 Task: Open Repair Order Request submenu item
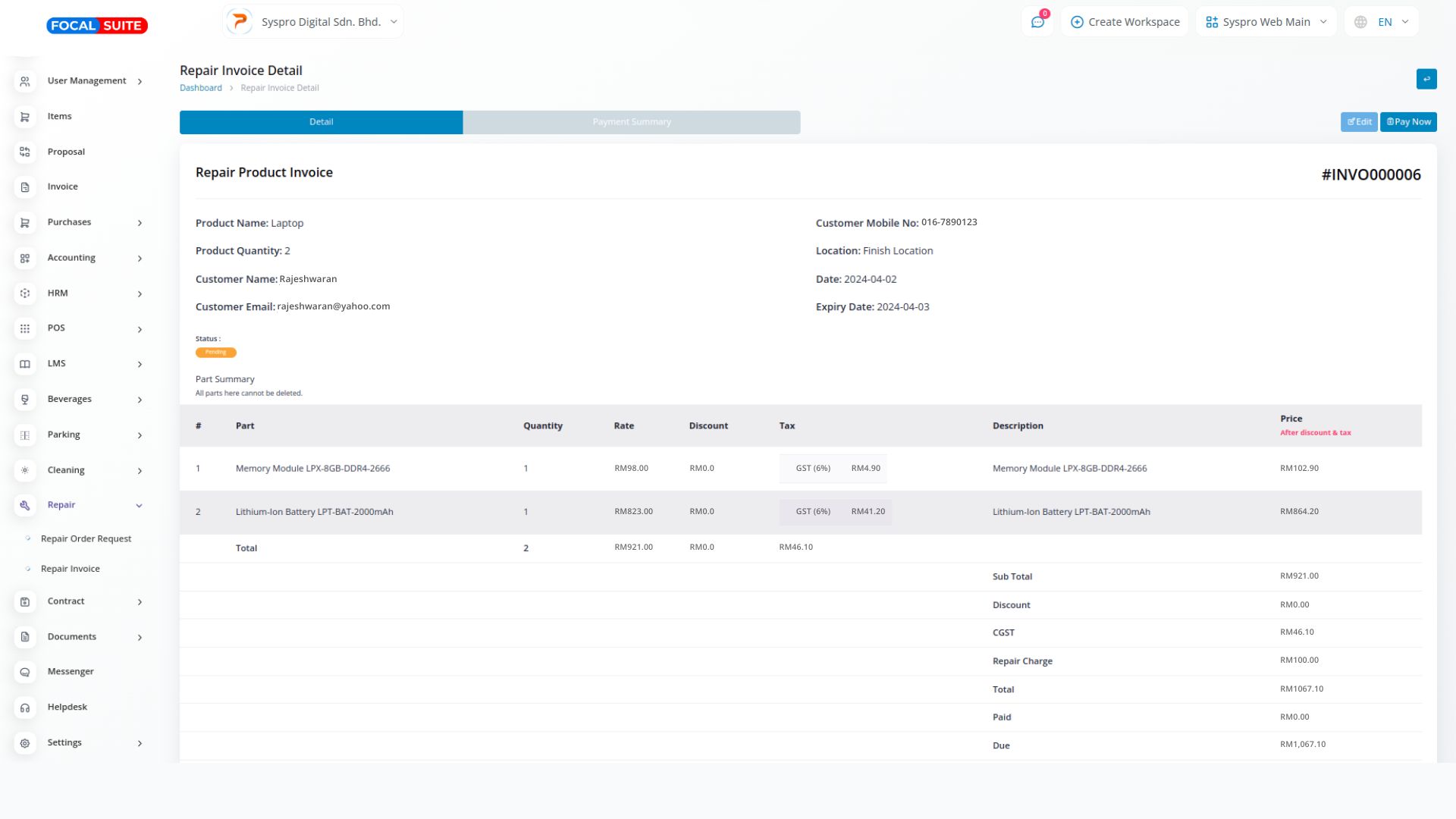(x=86, y=539)
